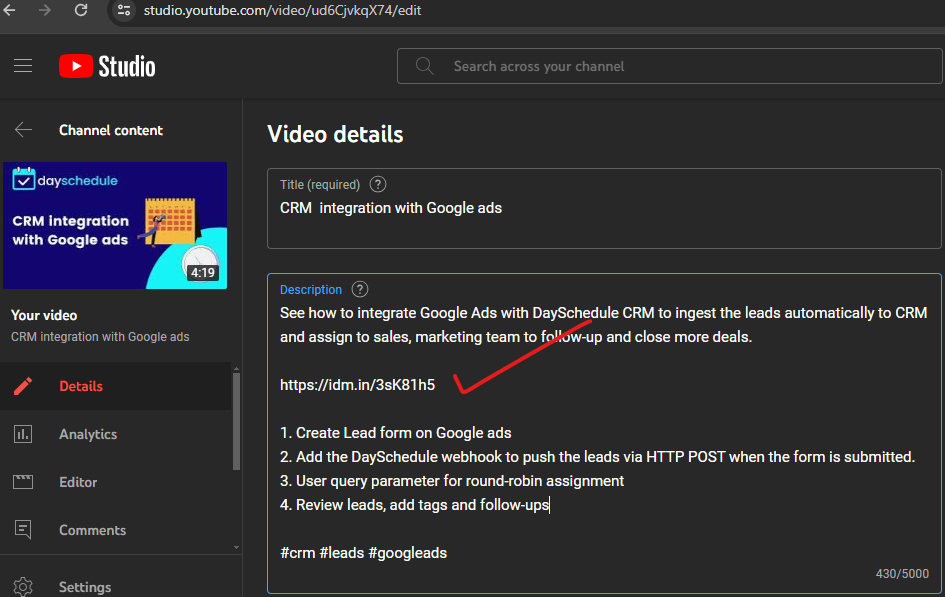Click the browser address bar URL
Image resolution: width=945 pixels, height=597 pixels.
point(282,10)
